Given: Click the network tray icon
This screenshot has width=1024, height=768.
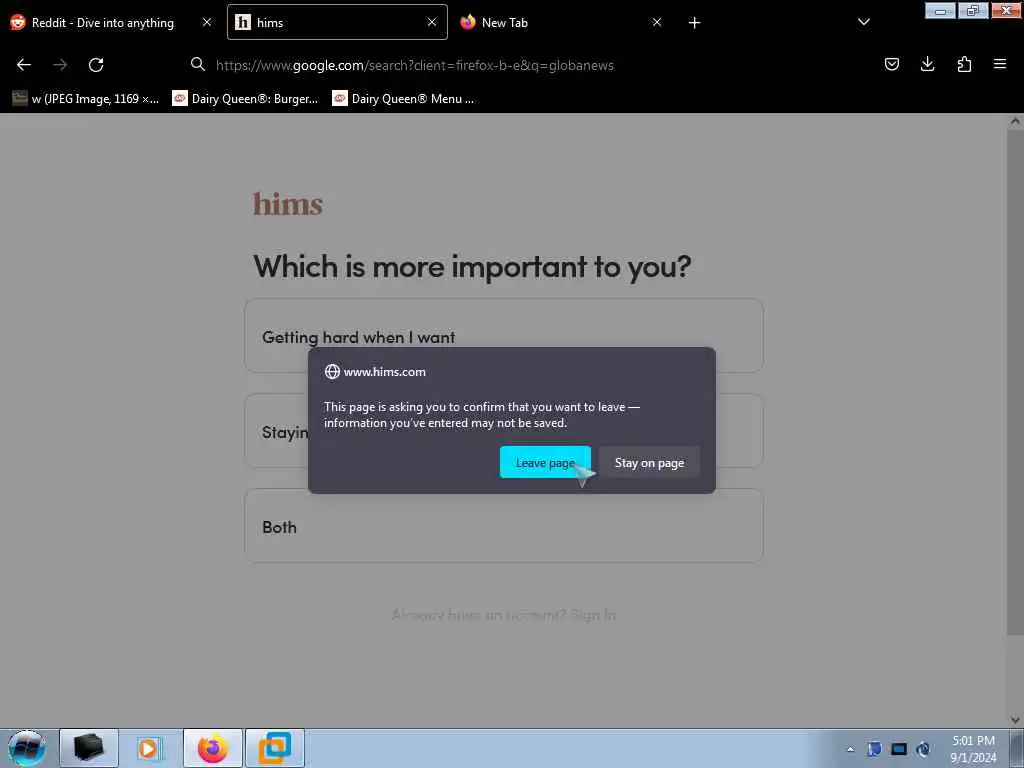Looking at the screenshot, I should click(923, 749).
